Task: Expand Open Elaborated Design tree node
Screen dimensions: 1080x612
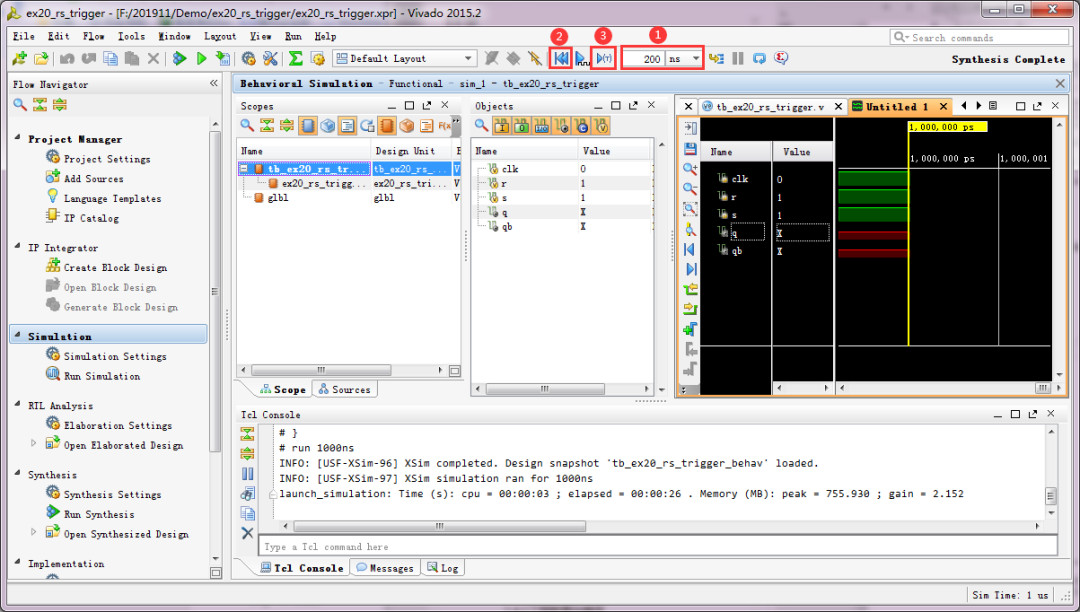Action: 34,445
